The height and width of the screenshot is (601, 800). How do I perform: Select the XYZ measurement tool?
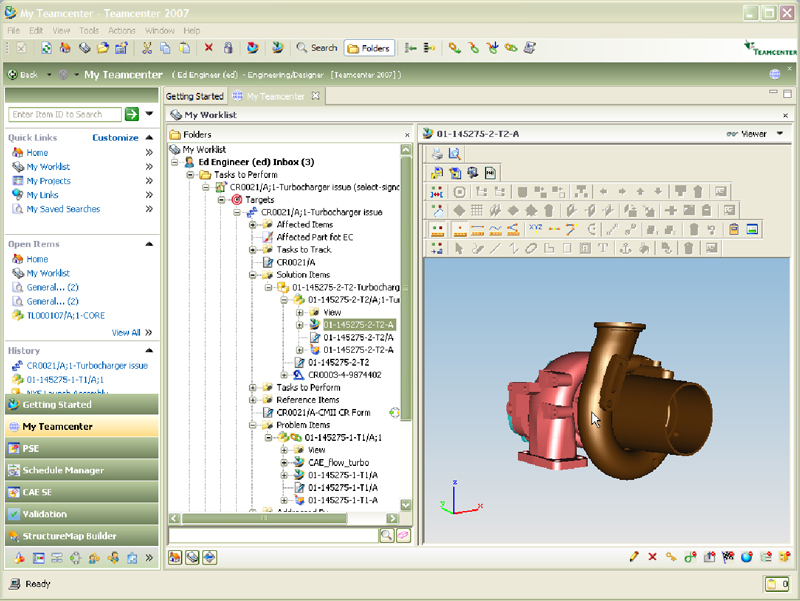click(536, 229)
